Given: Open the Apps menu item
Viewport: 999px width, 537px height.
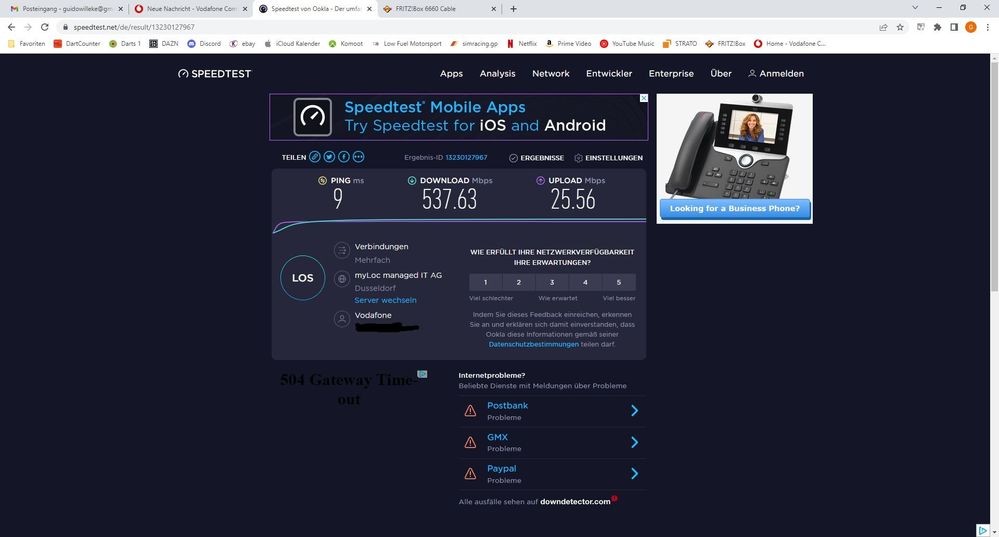Looking at the screenshot, I should pyautogui.click(x=451, y=74).
